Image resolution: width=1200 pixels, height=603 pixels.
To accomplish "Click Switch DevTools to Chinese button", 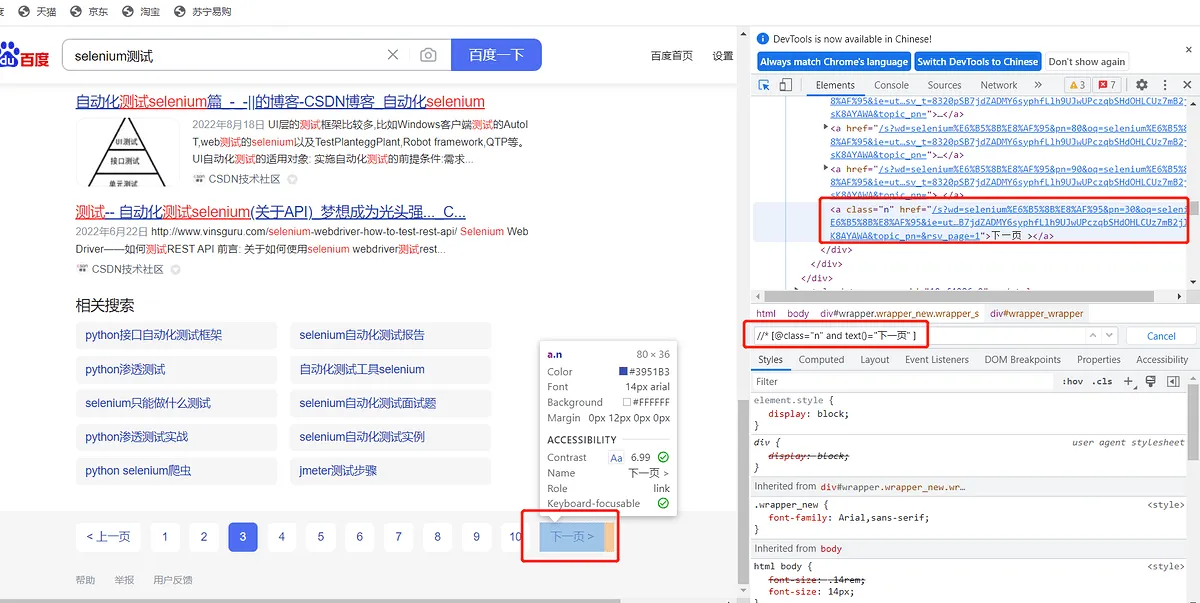I will point(978,61).
